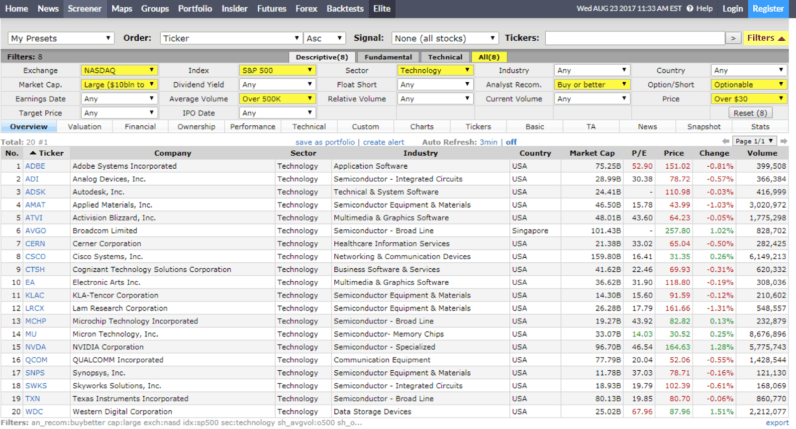Open the Index S&P 500 dropdown
Screen dimensions: 796x429
point(277,71)
